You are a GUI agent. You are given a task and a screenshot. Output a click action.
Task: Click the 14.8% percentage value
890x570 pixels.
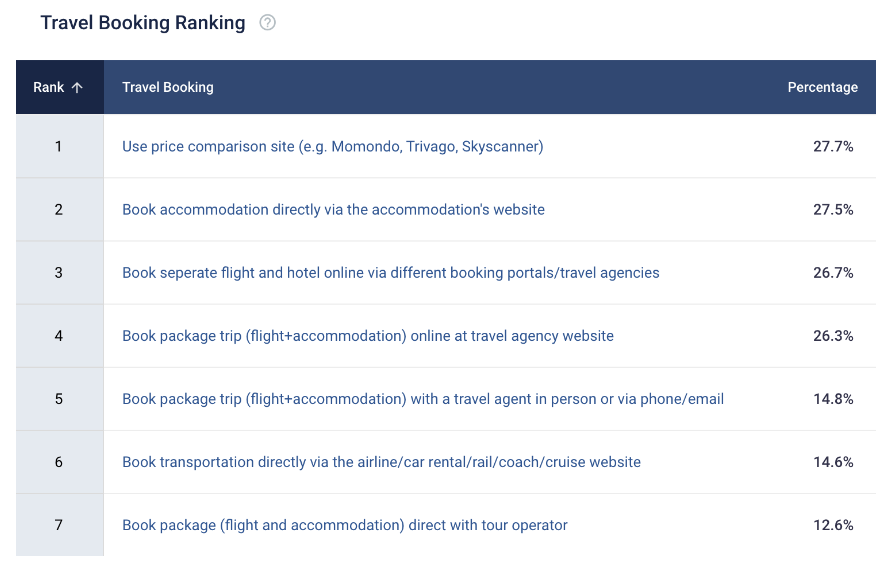click(x=833, y=399)
